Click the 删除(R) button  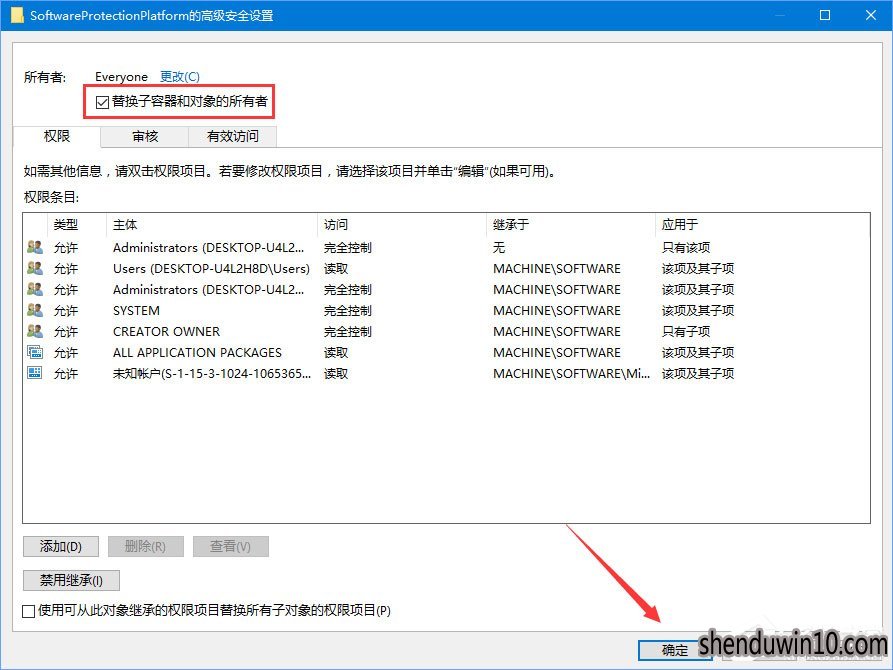click(x=146, y=546)
